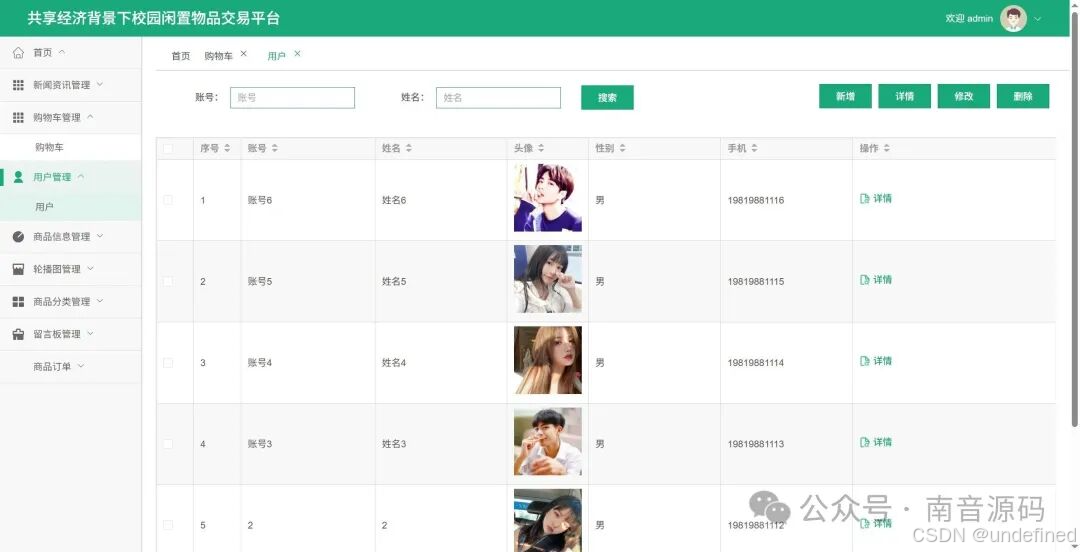Sort by 头像 column sort arrows

(541, 148)
